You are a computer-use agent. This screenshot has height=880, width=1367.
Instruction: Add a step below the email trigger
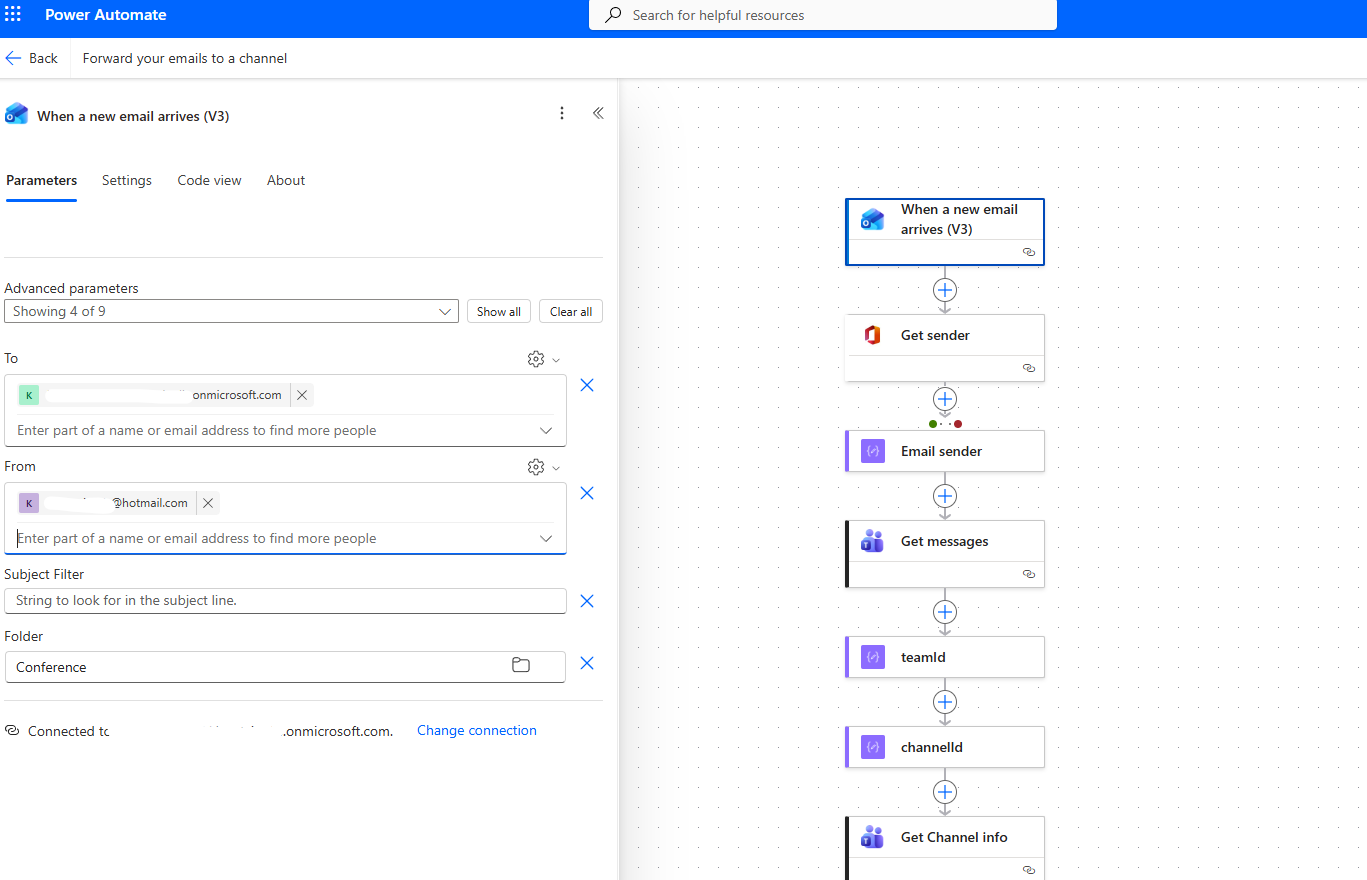(944, 290)
